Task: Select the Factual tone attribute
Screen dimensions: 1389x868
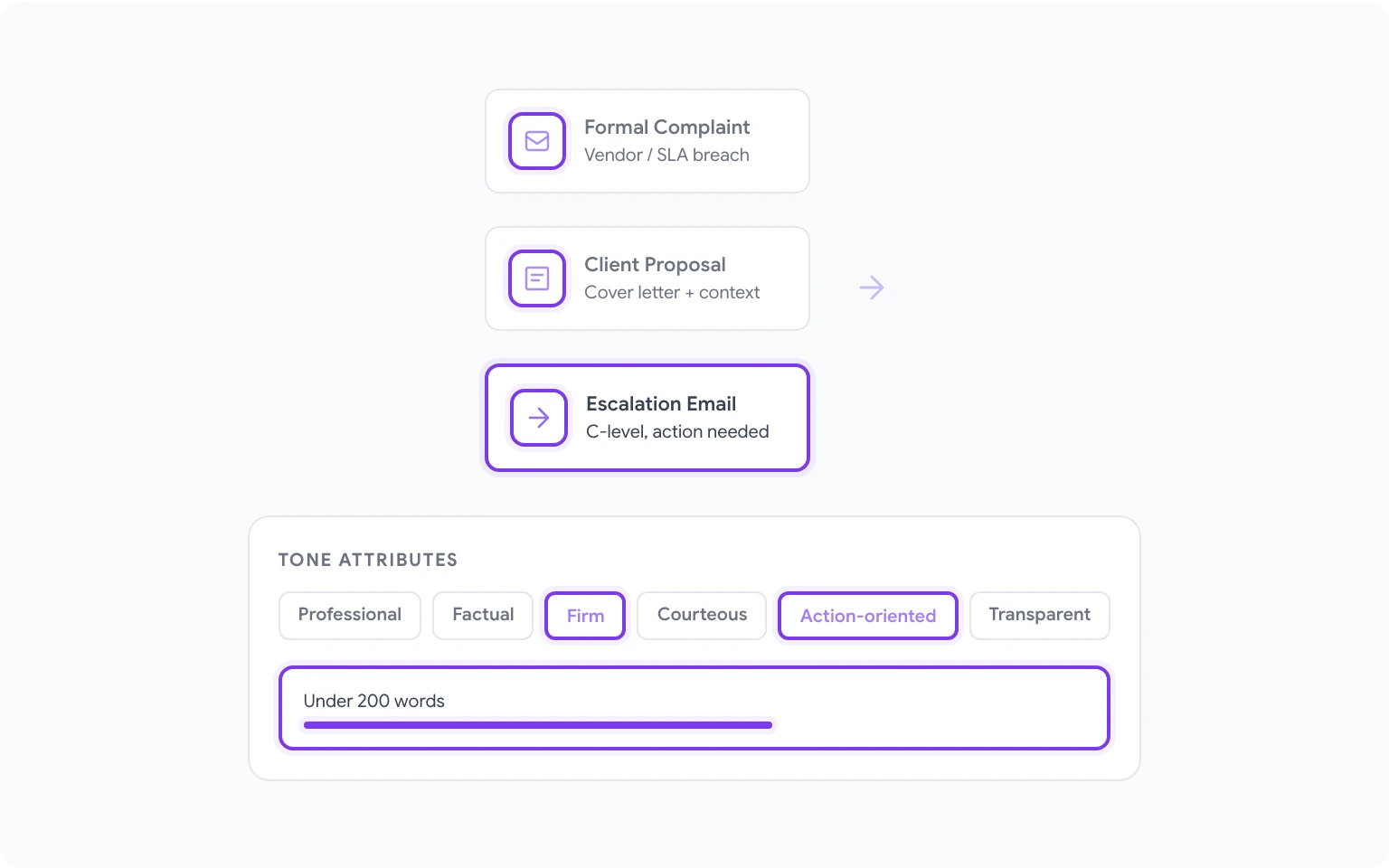Action: [x=482, y=616]
